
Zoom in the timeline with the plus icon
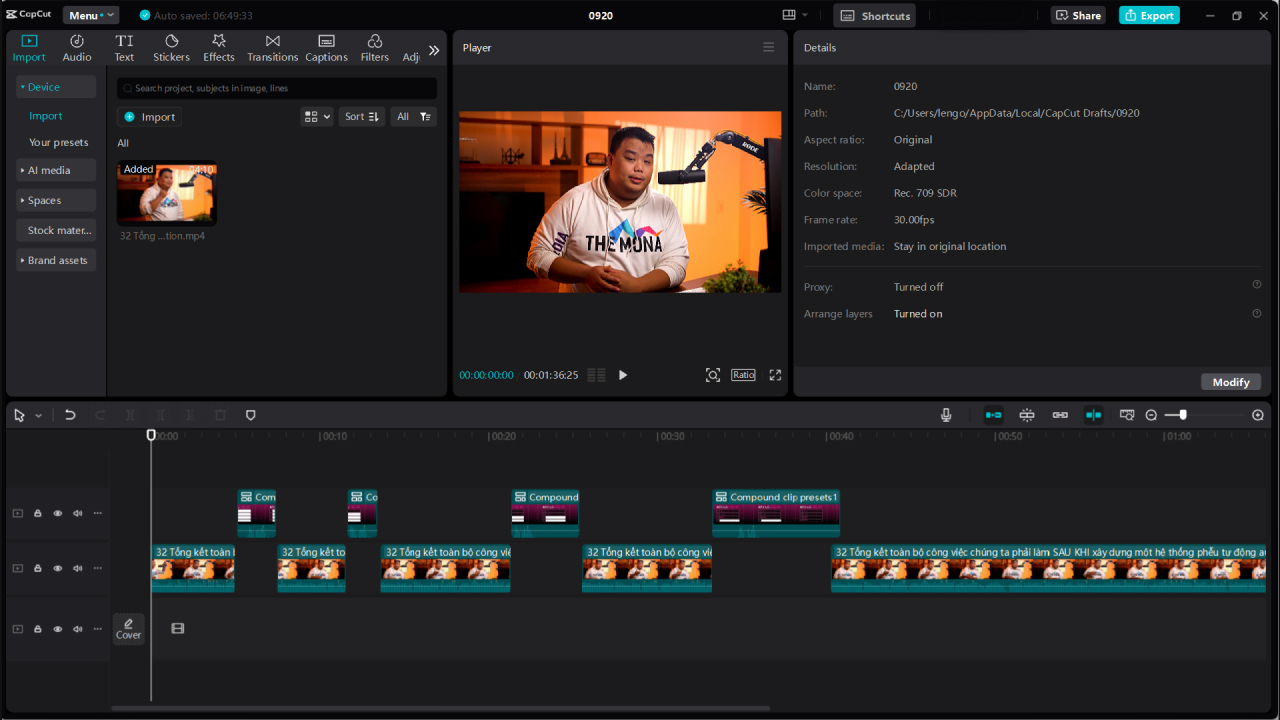1258,415
